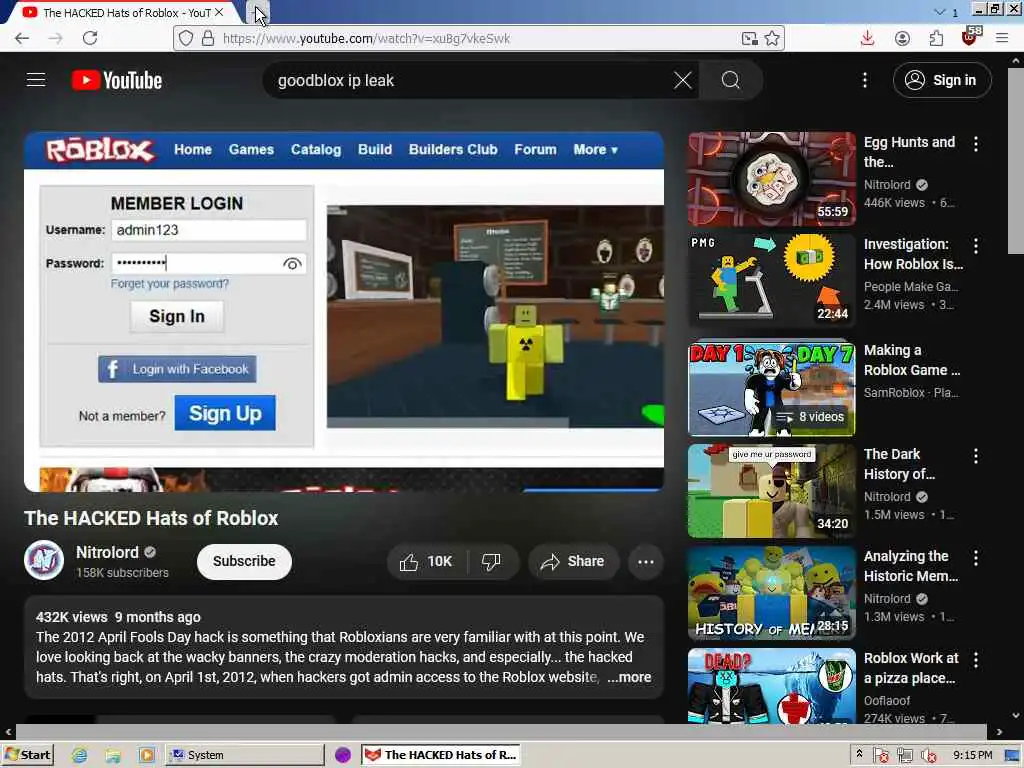Share this video
This screenshot has width=1024, height=768.
click(573, 562)
